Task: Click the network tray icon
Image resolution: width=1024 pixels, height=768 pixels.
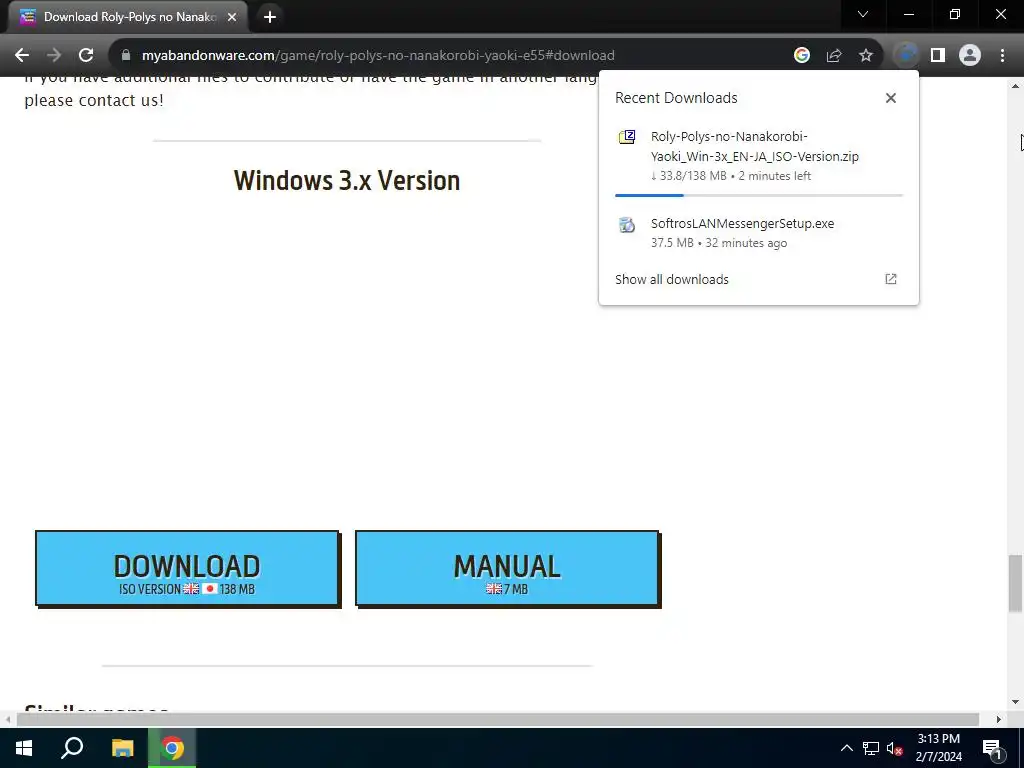Action: pyautogui.click(x=871, y=748)
